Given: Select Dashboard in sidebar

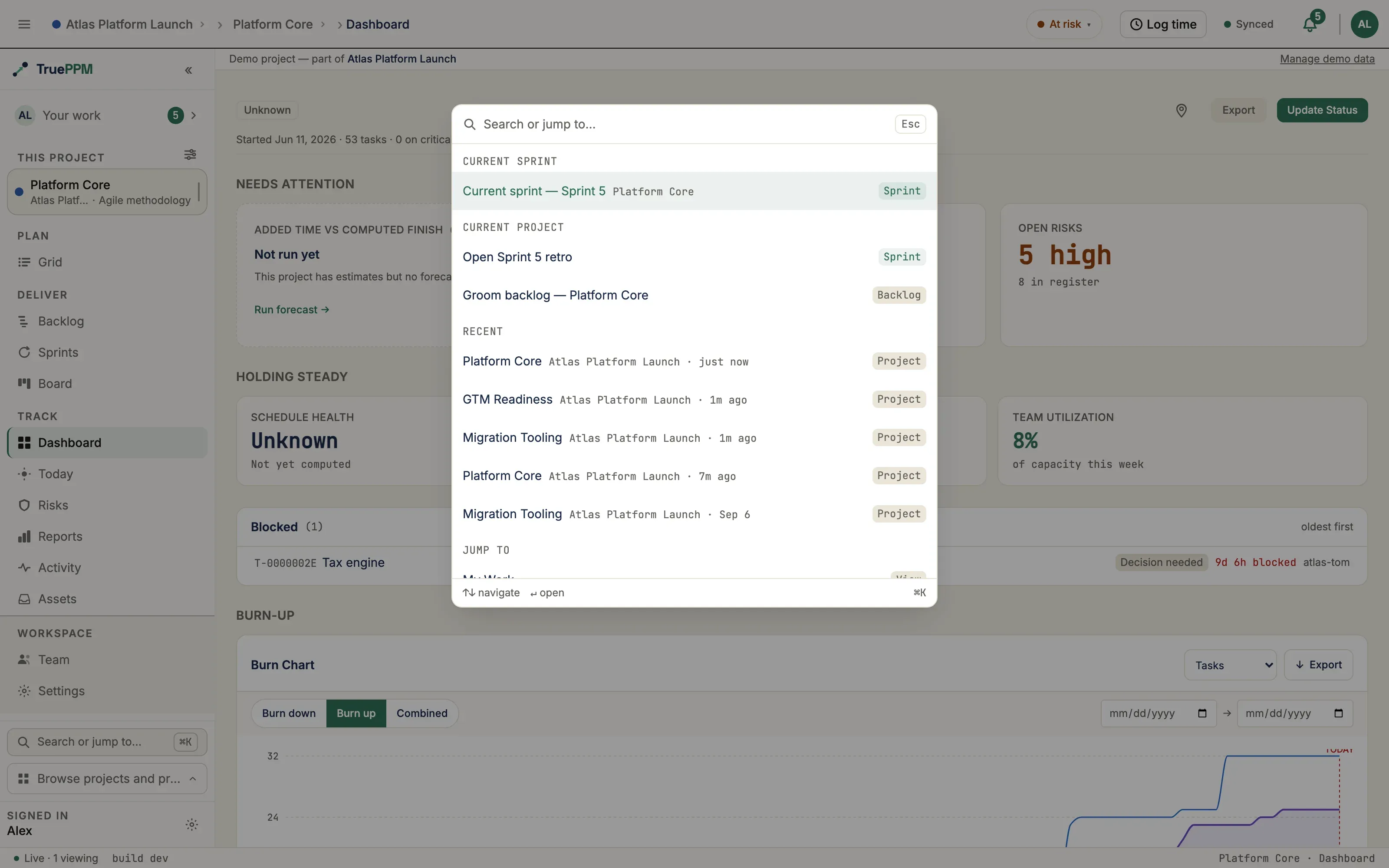Looking at the screenshot, I should coord(107,443).
